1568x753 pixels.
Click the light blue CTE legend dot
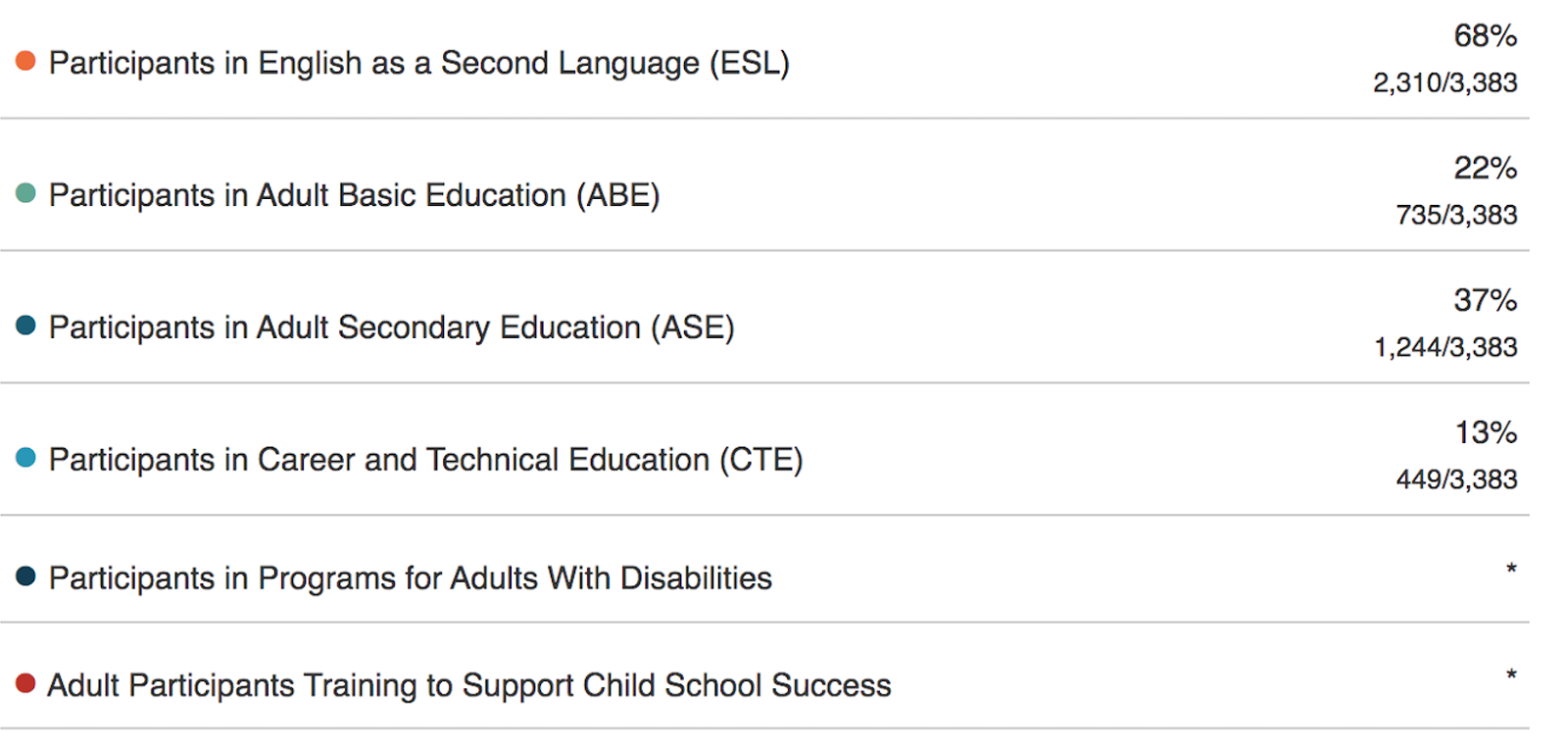25,457
